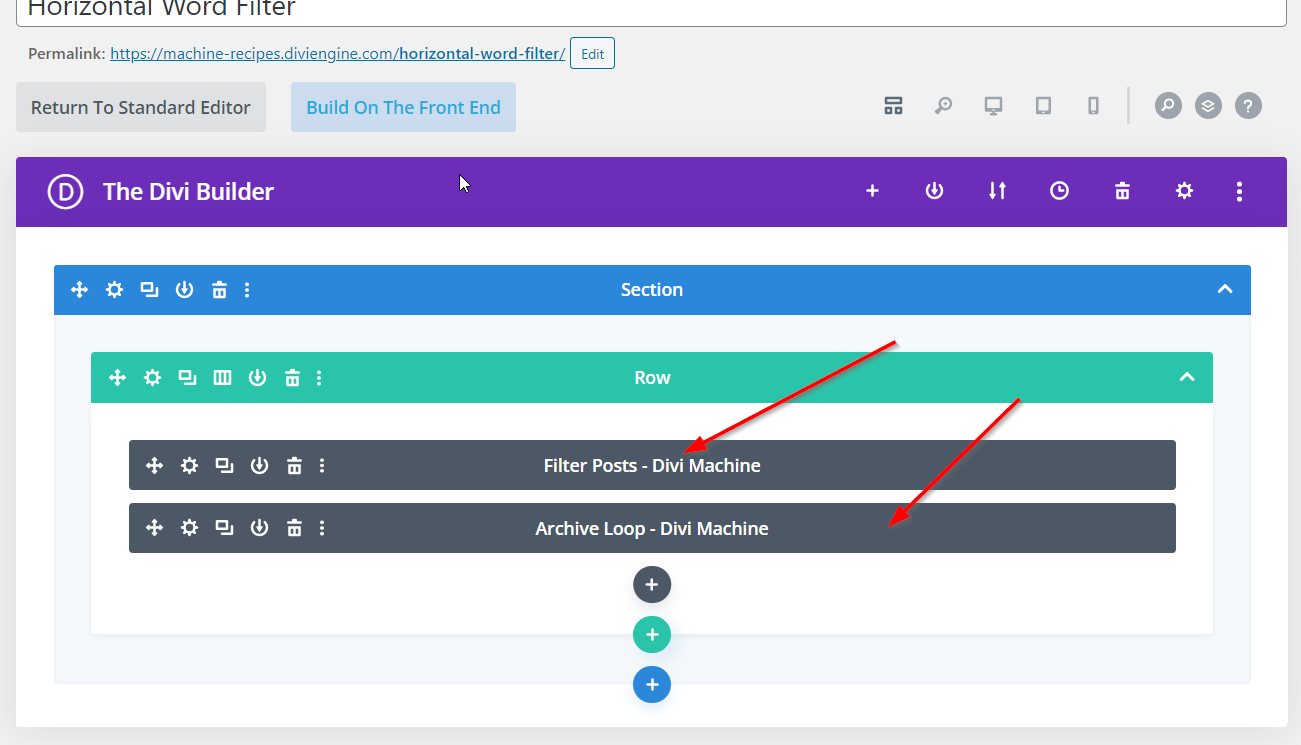Screen dimensions: 1301x745
Task: Switch to tablet preview icon
Action: 1043,106
